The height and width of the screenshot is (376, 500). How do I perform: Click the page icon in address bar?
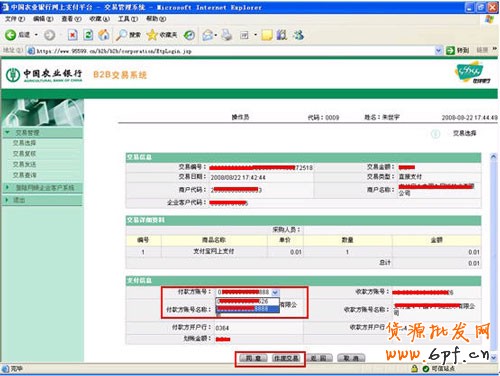[31, 51]
